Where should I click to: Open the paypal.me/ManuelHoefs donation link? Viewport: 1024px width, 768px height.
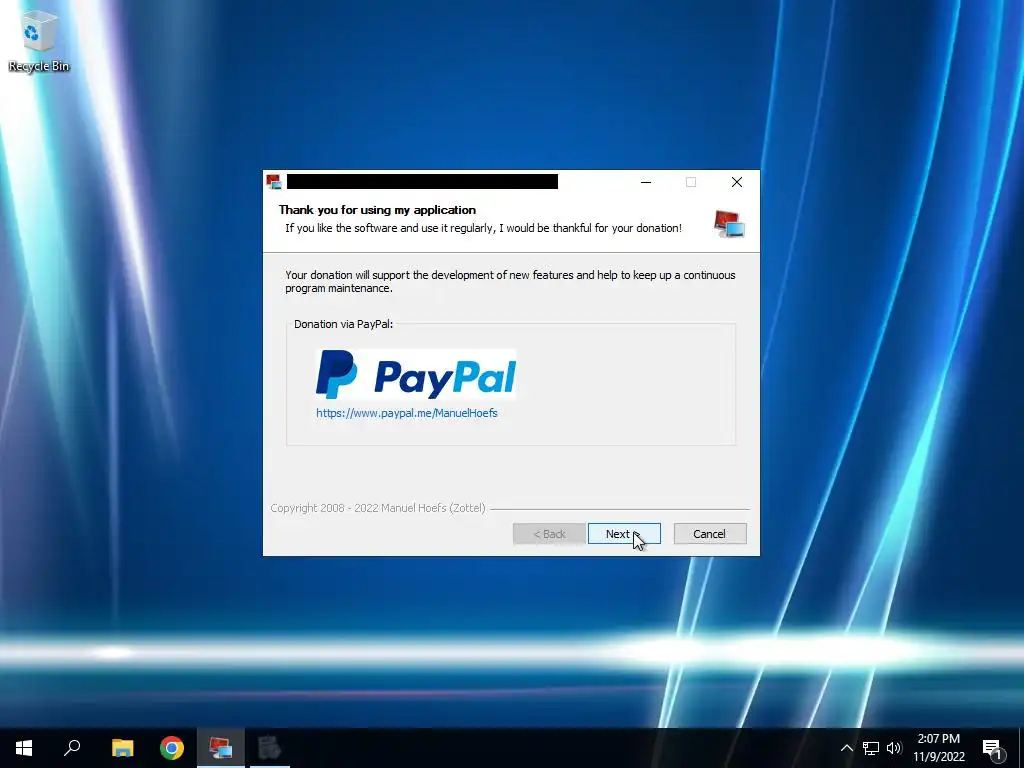click(x=406, y=413)
